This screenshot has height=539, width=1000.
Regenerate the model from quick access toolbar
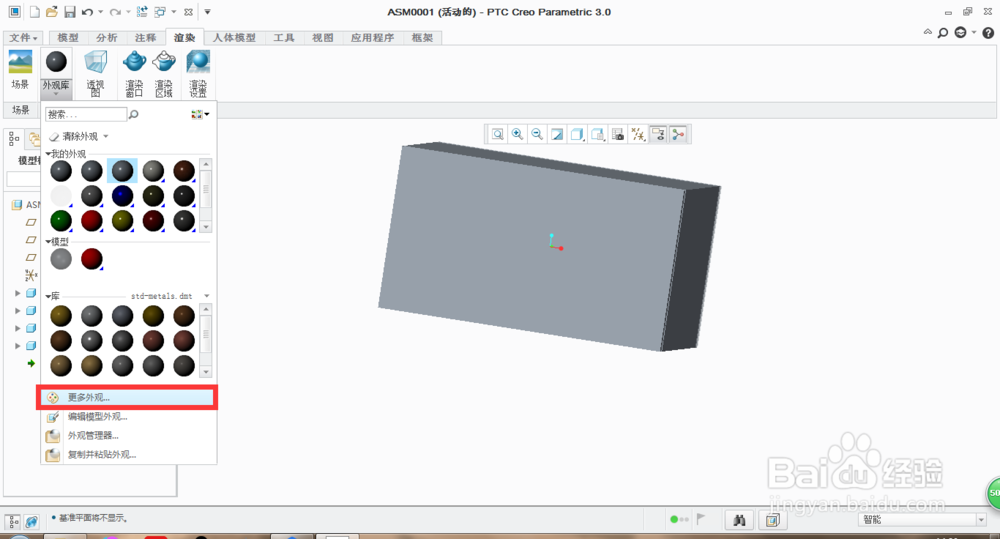(142, 11)
